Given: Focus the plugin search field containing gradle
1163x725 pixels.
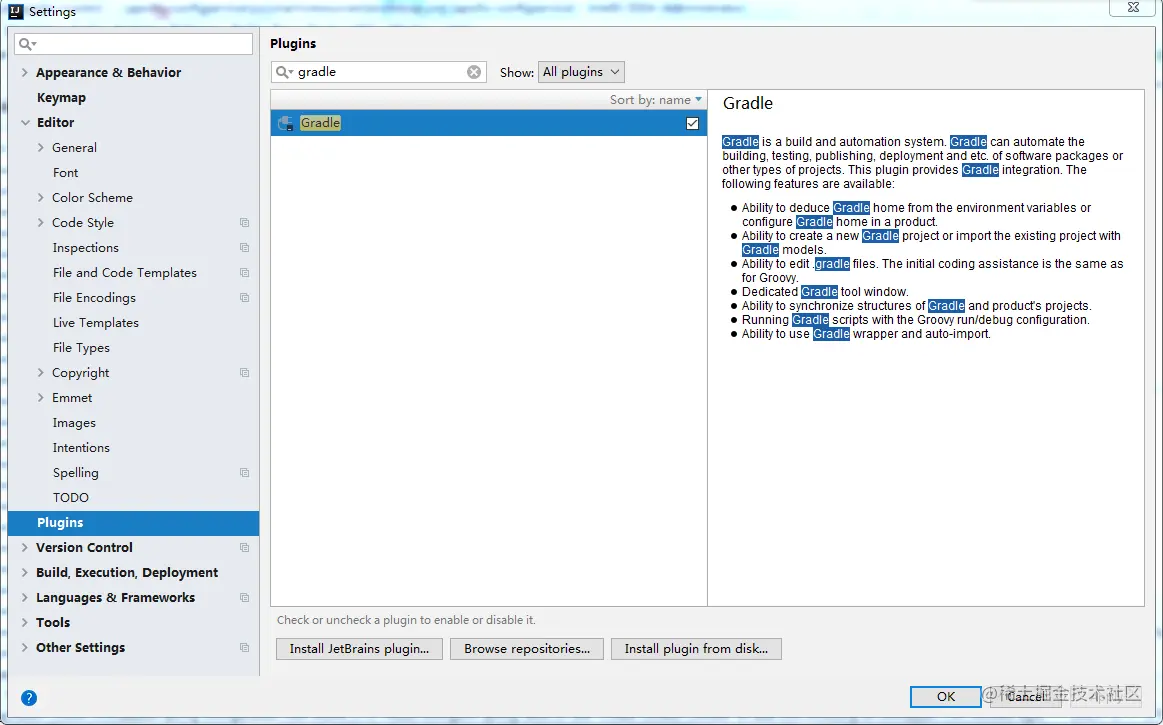Looking at the screenshot, I should click(x=378, y=72).
